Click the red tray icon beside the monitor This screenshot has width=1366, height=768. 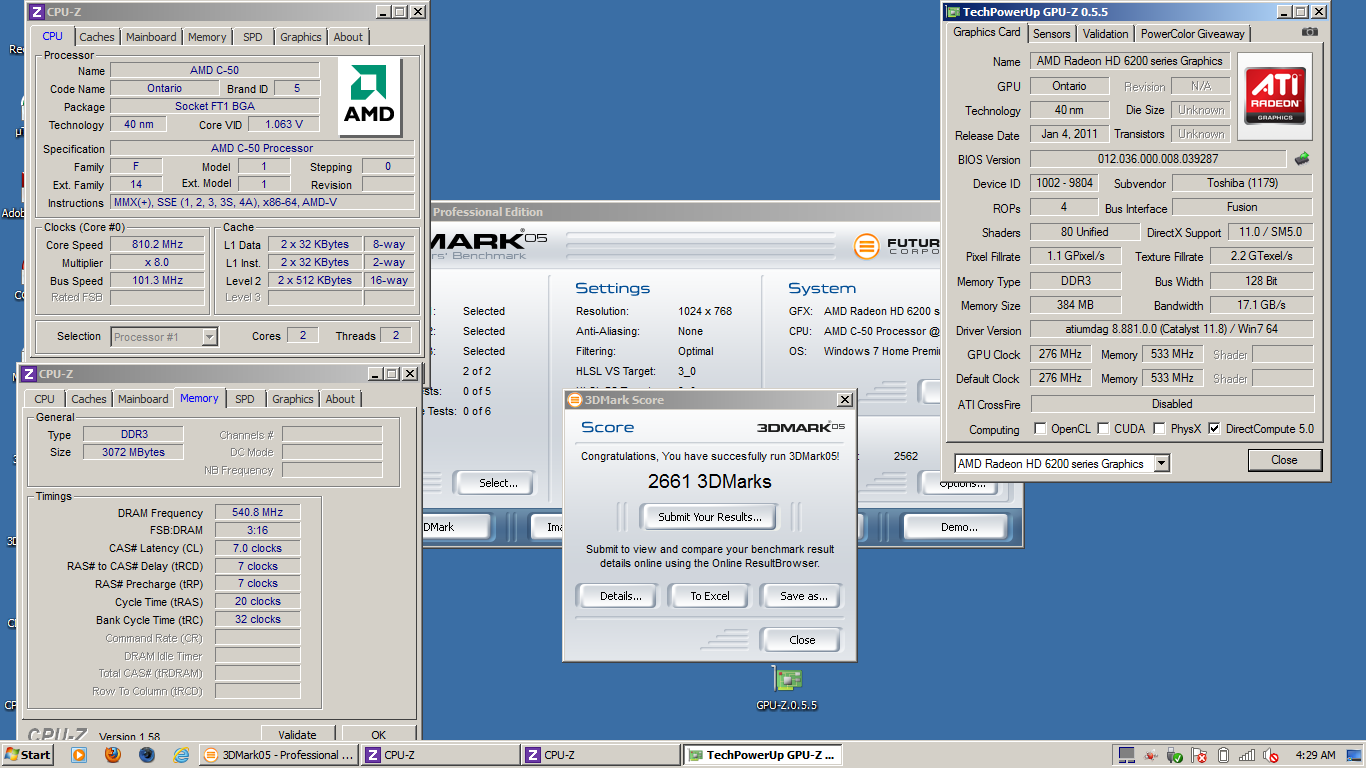pyautogui.click(x=1151, y=755)
